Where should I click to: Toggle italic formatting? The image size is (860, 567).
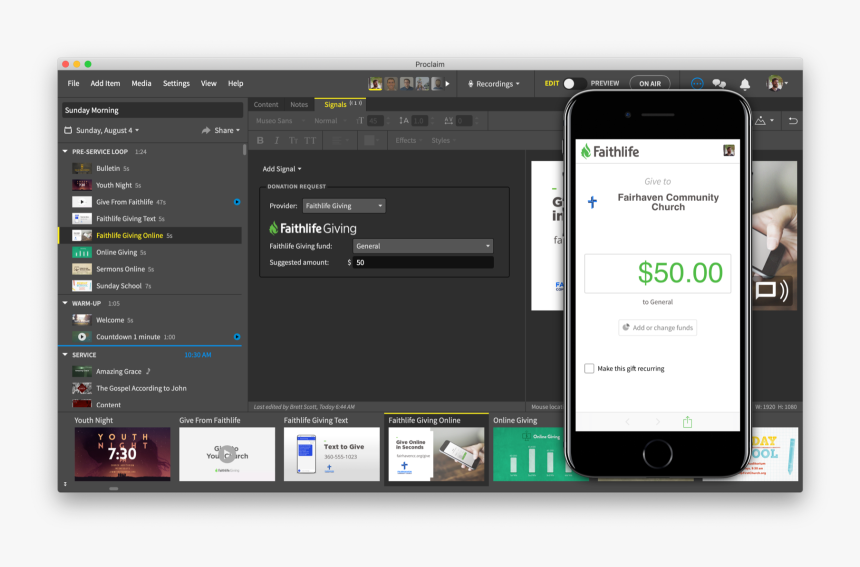pos(276,140)
